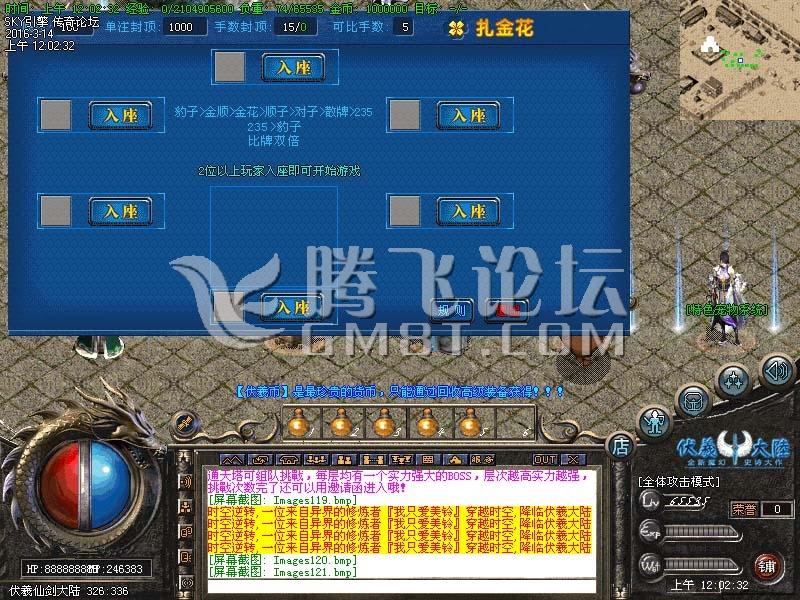The height and width of the screenshot is (600, 800).
Task: Click the '比牌双倍' rule text
Action: 273,141
